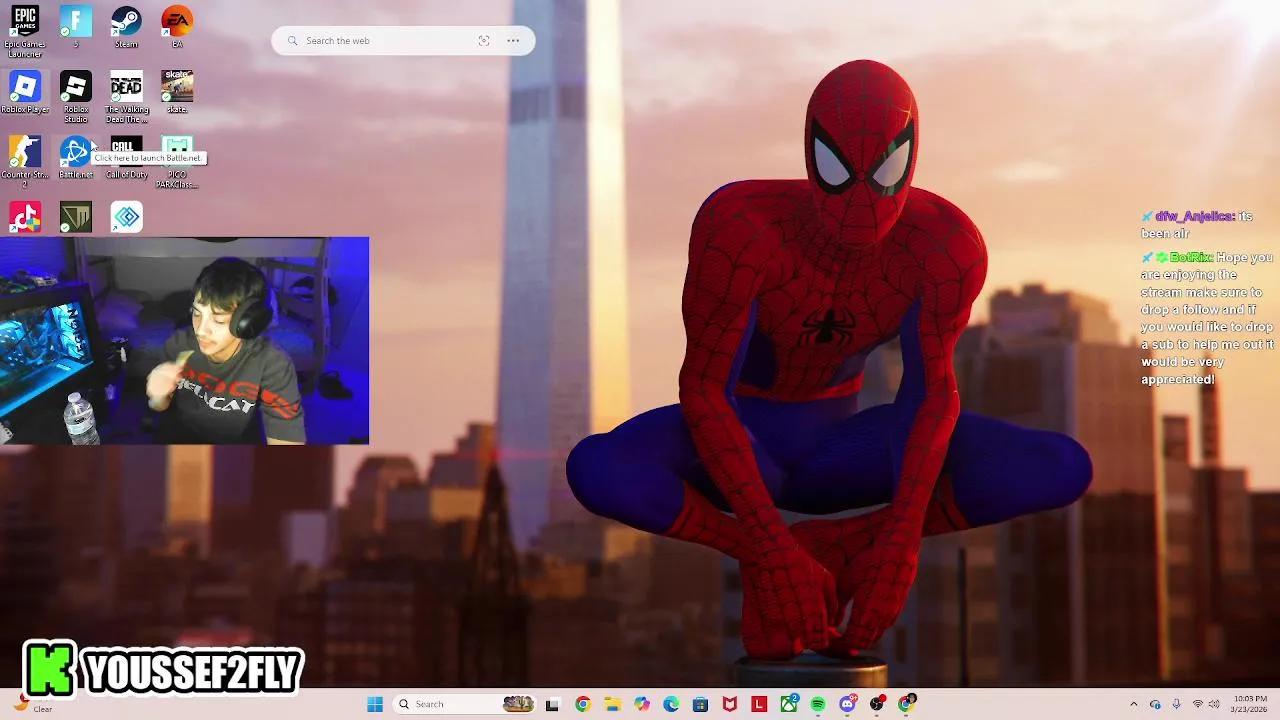Open the clock showing 10:03 PM
Image resolution: width=1280 pixels, height=720 pixels.
coord(1250,704)
